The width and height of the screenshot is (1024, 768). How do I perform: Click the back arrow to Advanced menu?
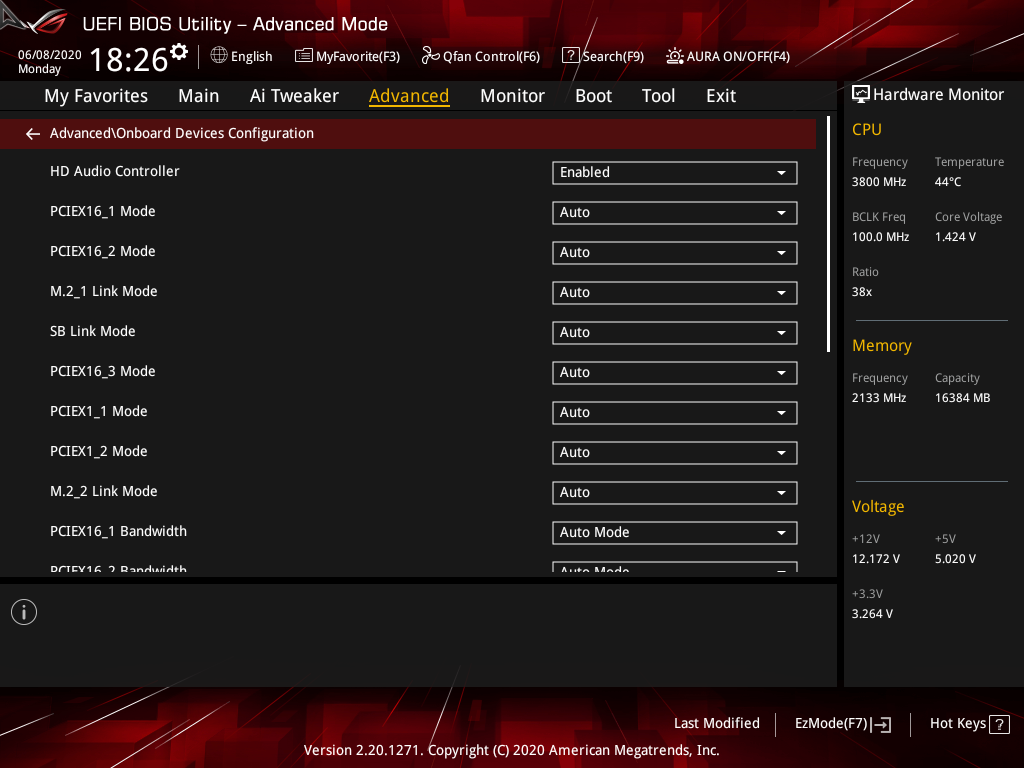[33, 134]
